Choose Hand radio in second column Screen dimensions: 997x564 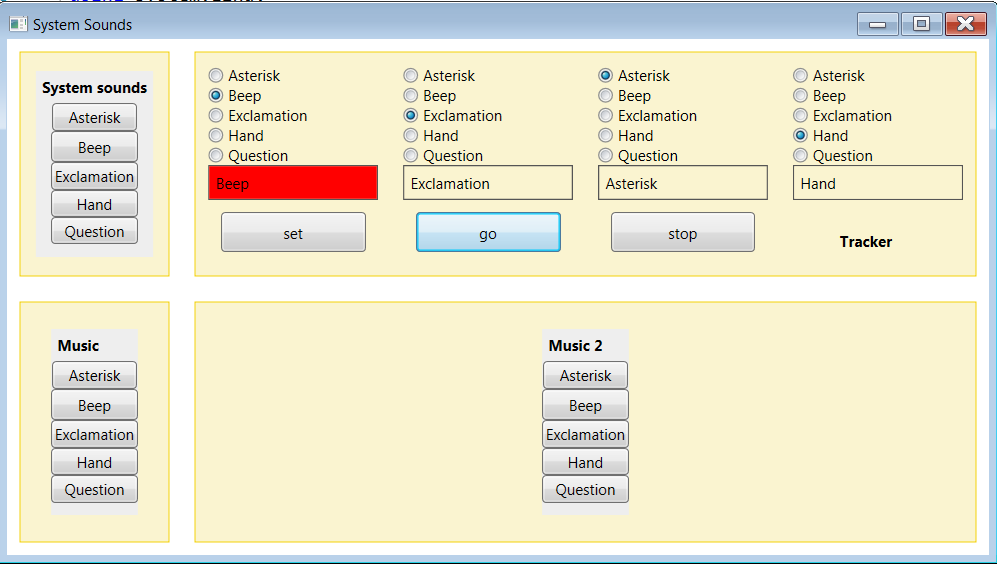click(411, 136)
